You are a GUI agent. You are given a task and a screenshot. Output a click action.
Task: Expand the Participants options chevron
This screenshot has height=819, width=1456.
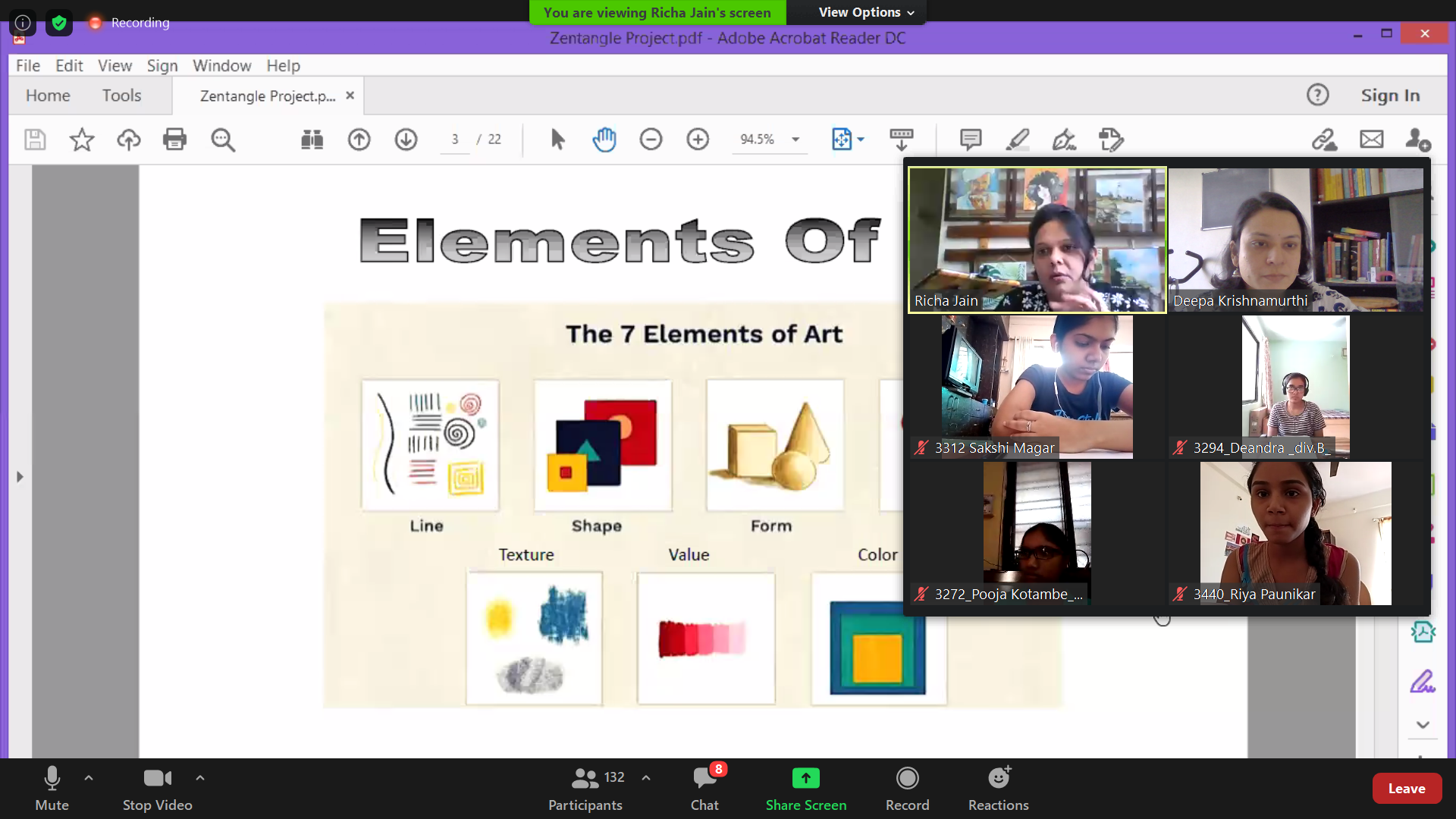click(646, 778)
